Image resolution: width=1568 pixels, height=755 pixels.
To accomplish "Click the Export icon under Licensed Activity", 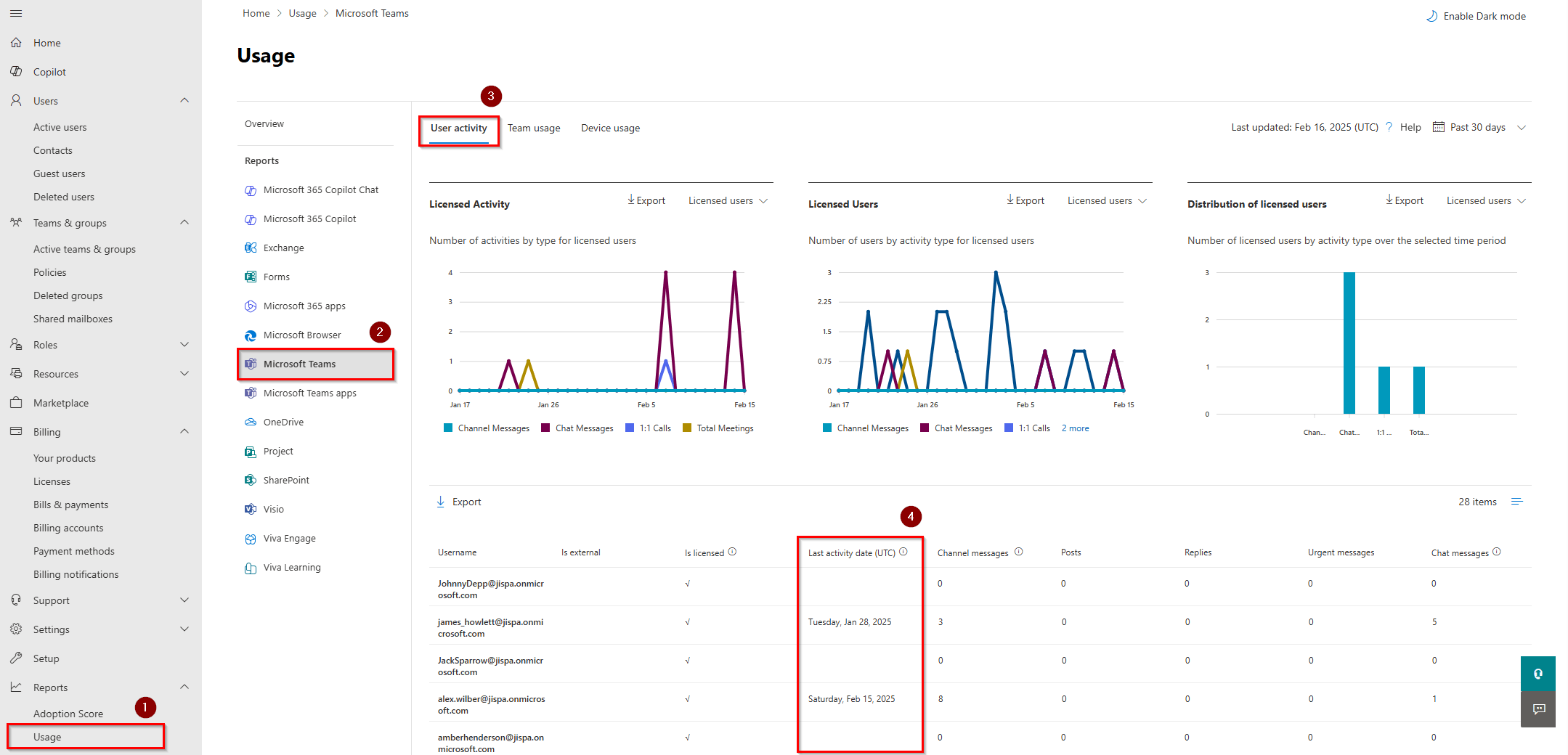I will (x=646, y=200).
